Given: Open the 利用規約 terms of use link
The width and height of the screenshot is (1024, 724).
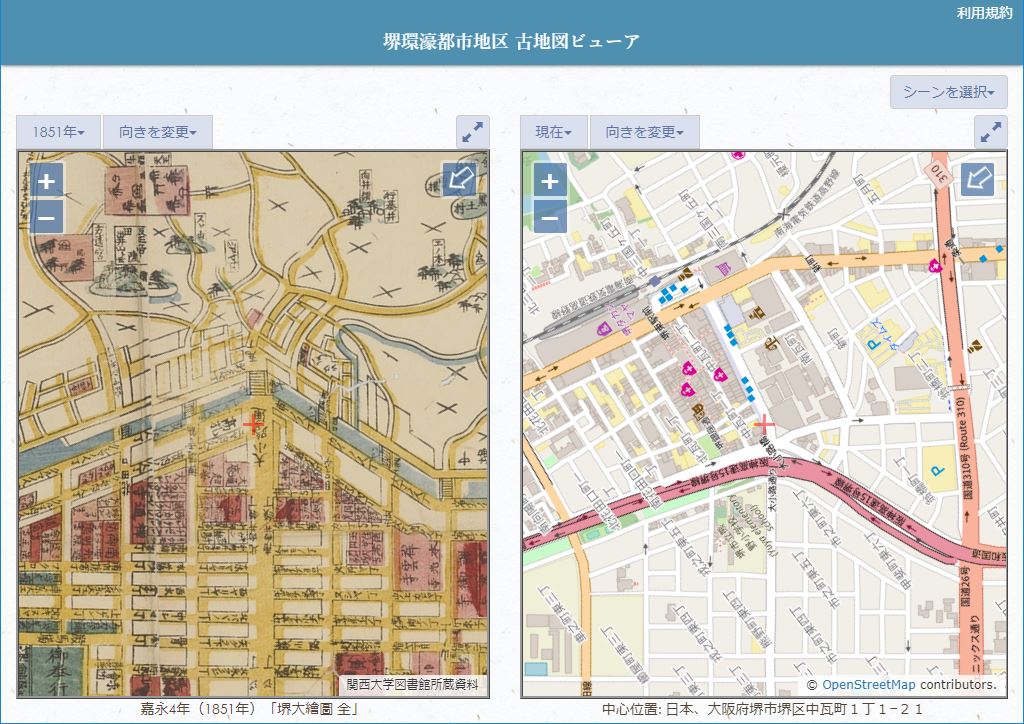Looking at the screenshot, I should [984, 13].
